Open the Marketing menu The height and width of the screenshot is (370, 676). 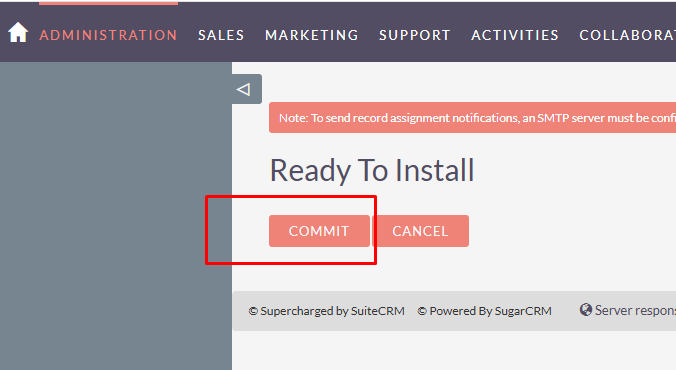312,35
